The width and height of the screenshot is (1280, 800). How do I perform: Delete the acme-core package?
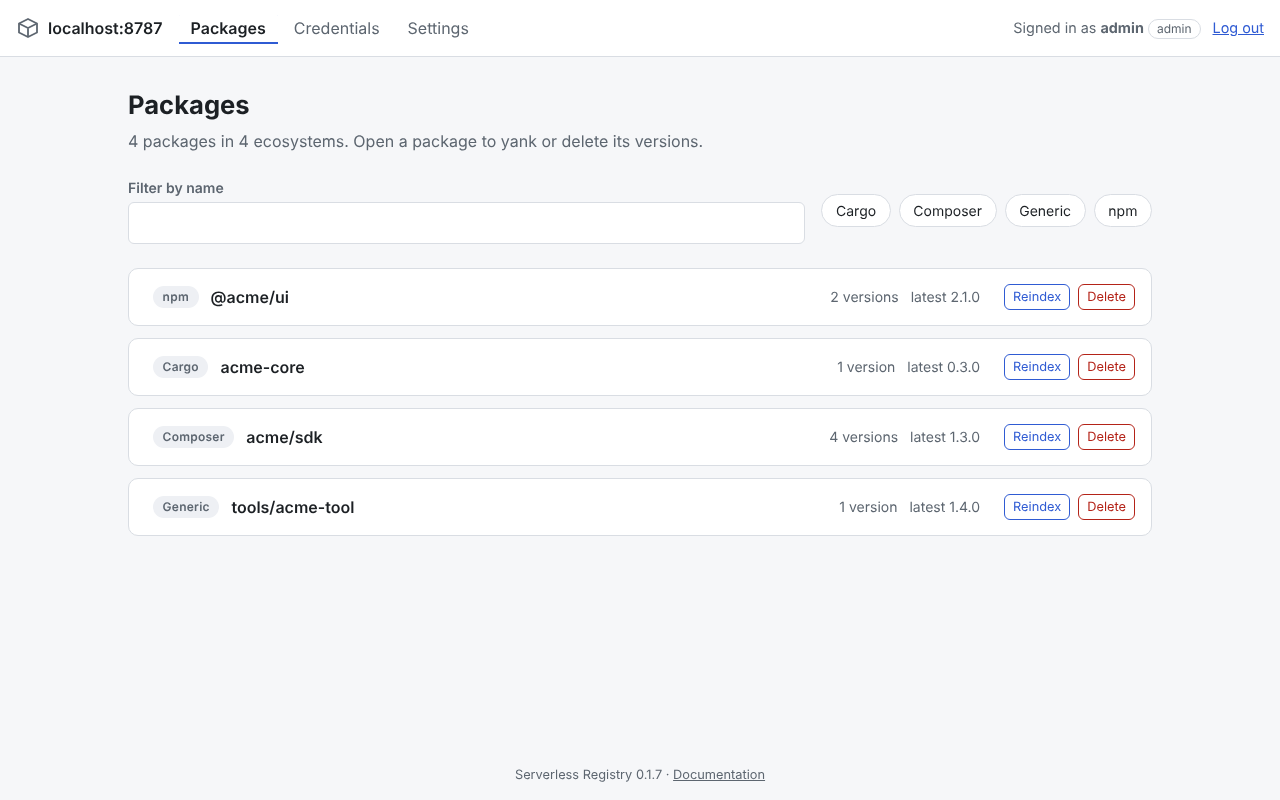[x=1106, y=367]
